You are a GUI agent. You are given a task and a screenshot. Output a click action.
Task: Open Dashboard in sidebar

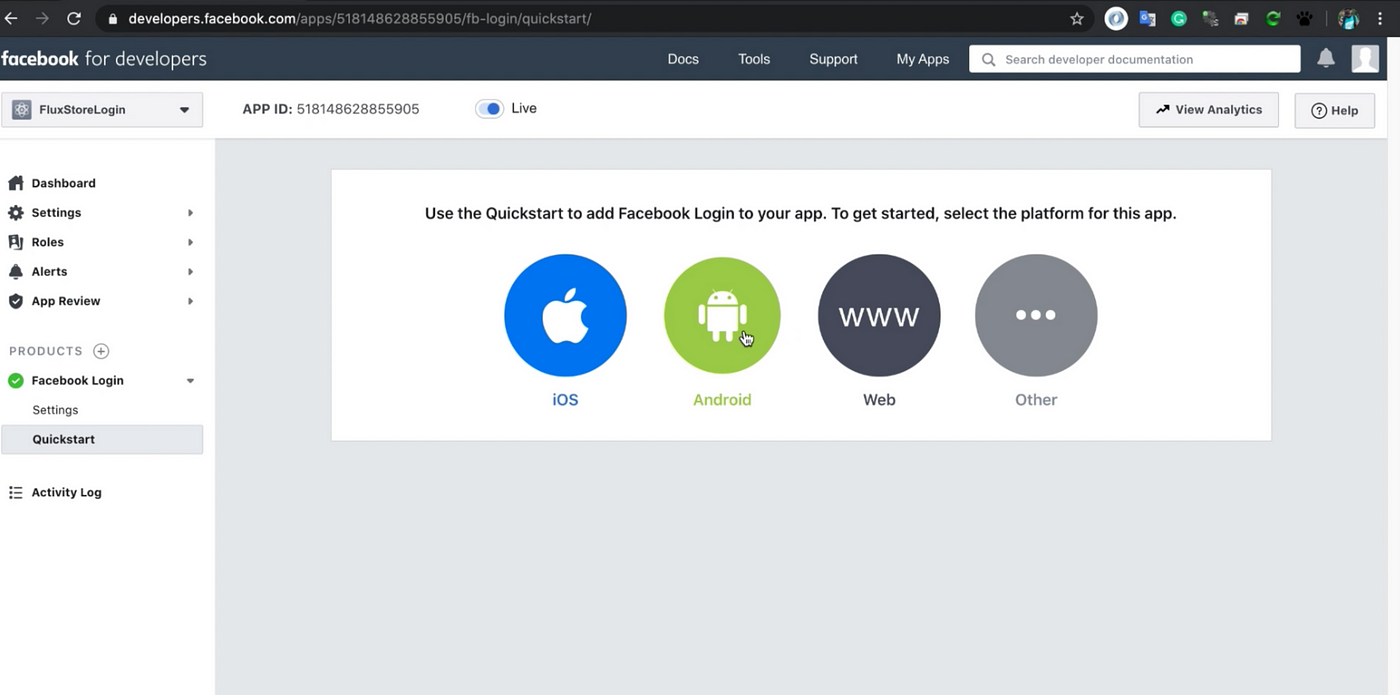[63, 183]
